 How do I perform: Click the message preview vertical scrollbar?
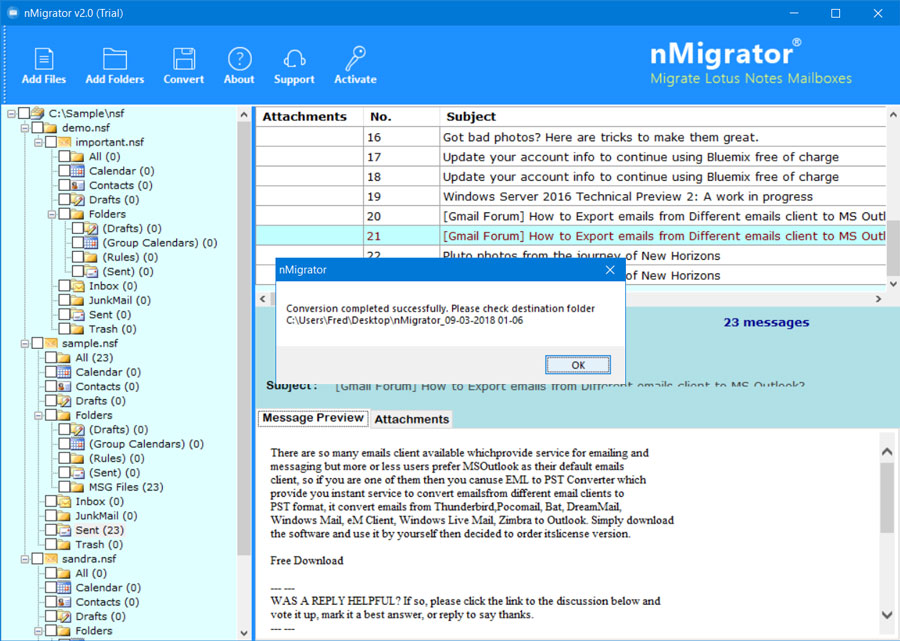click(887, 498)
